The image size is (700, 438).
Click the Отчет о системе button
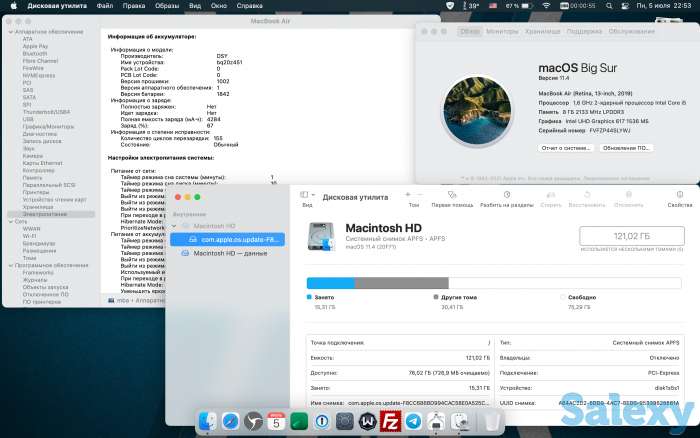point(566,148)
